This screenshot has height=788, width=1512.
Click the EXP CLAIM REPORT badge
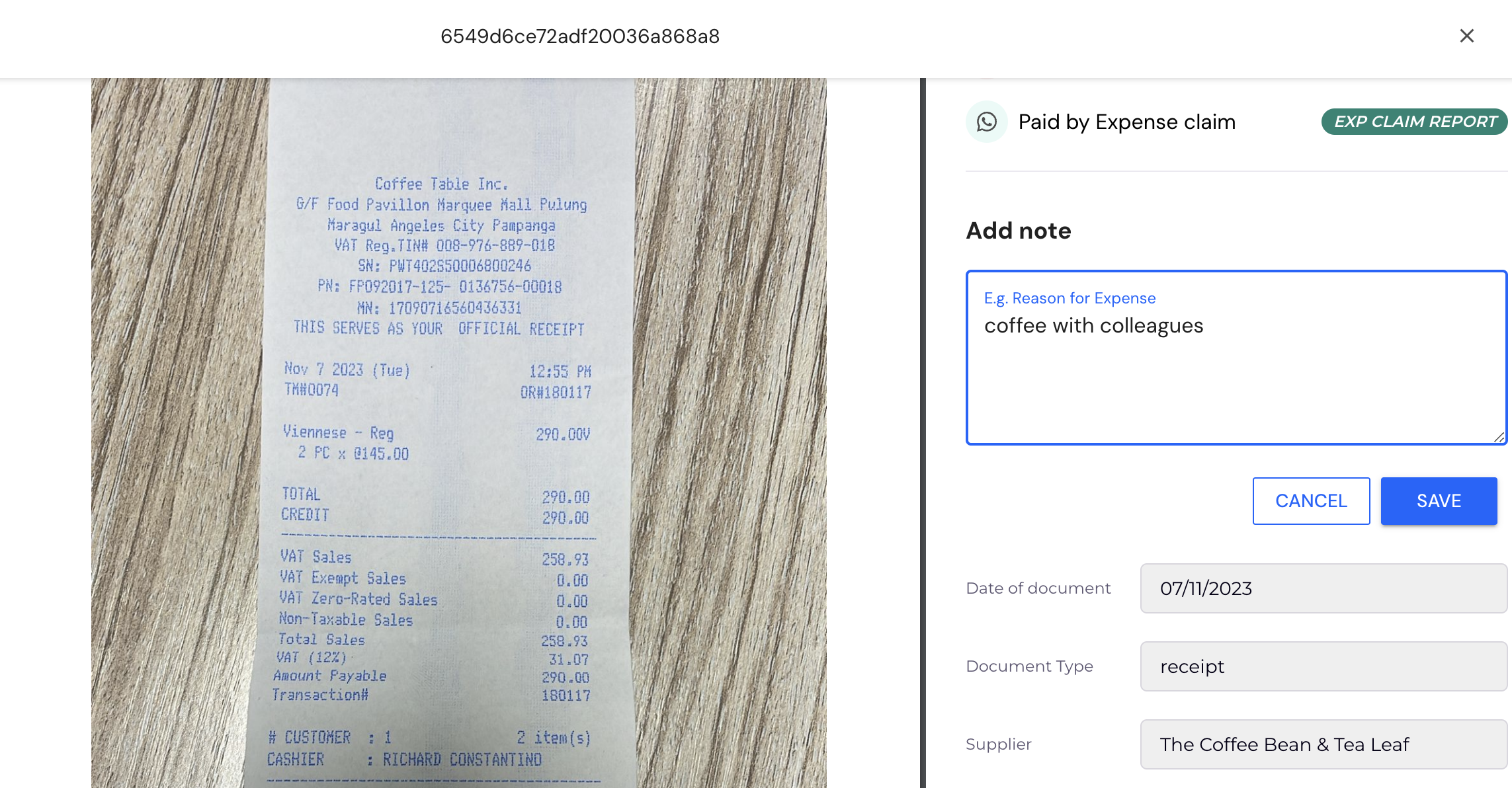[1414, 122]
